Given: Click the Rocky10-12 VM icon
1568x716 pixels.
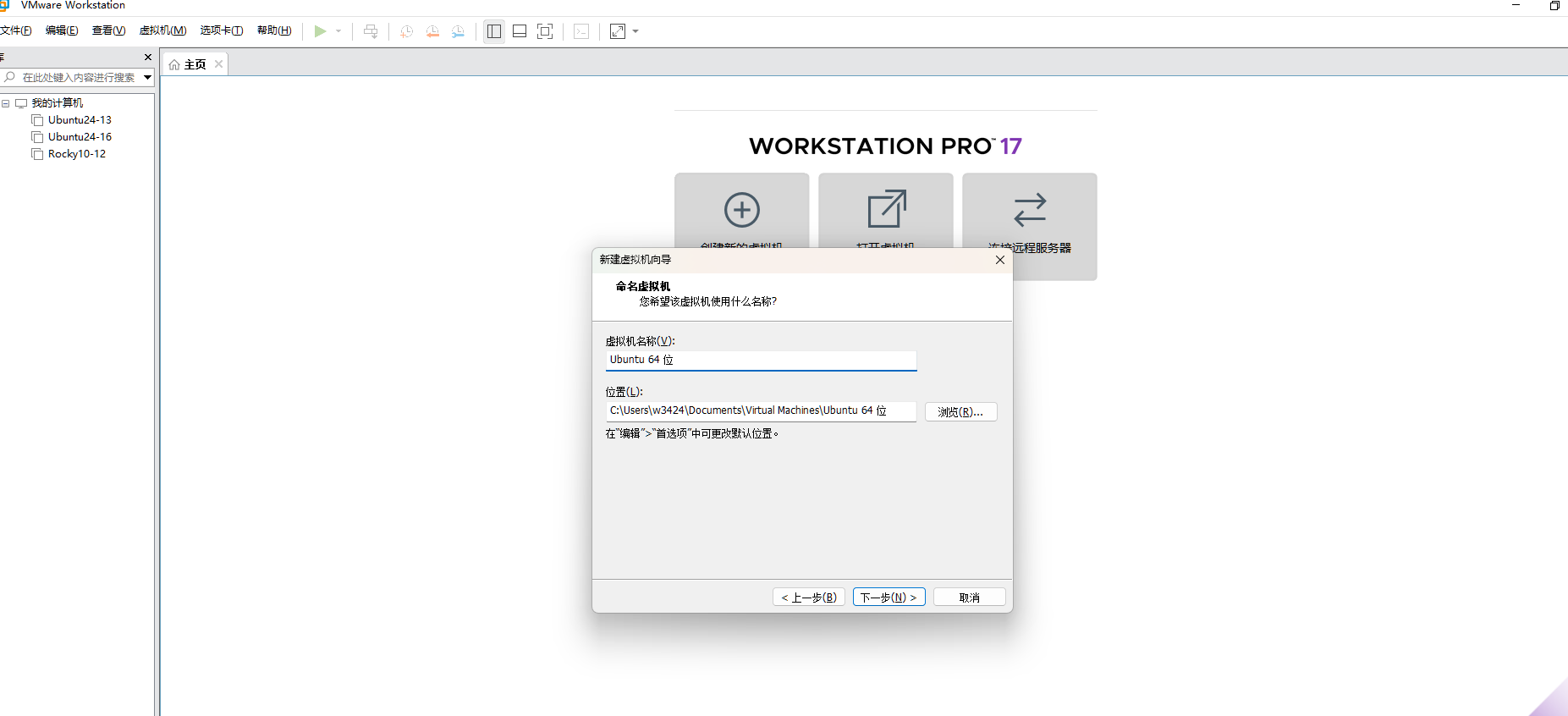Looking at the screenshot, I should point(37,154).
